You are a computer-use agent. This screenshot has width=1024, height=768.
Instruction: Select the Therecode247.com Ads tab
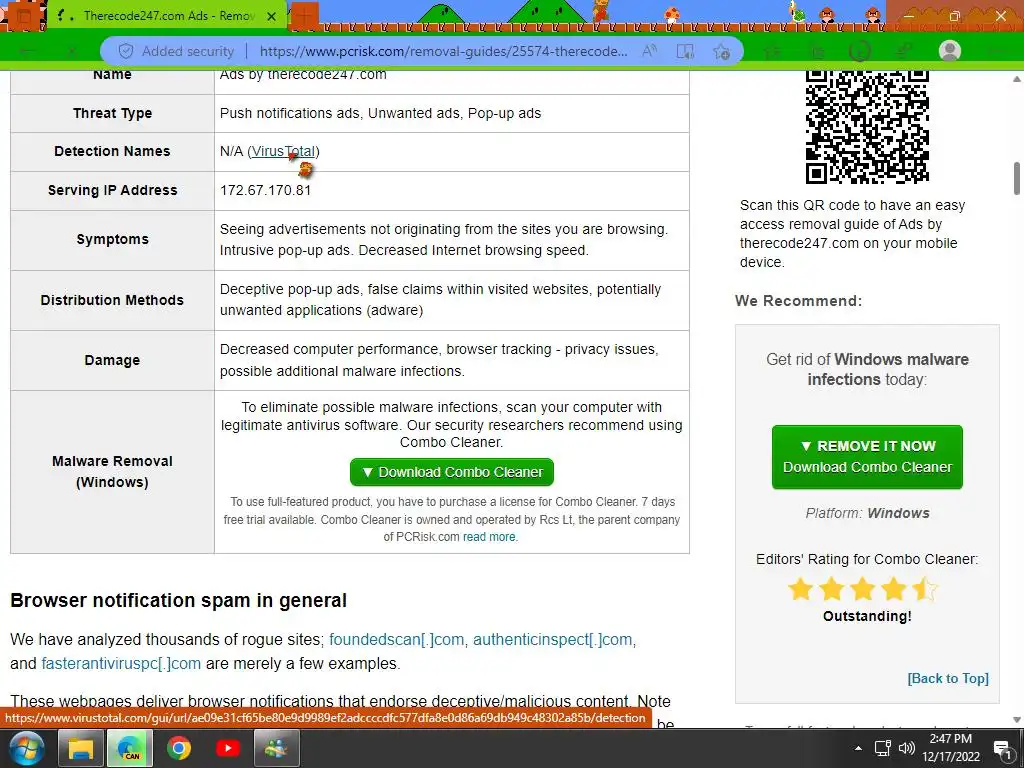pyautogui.click(x=167, y=16)
